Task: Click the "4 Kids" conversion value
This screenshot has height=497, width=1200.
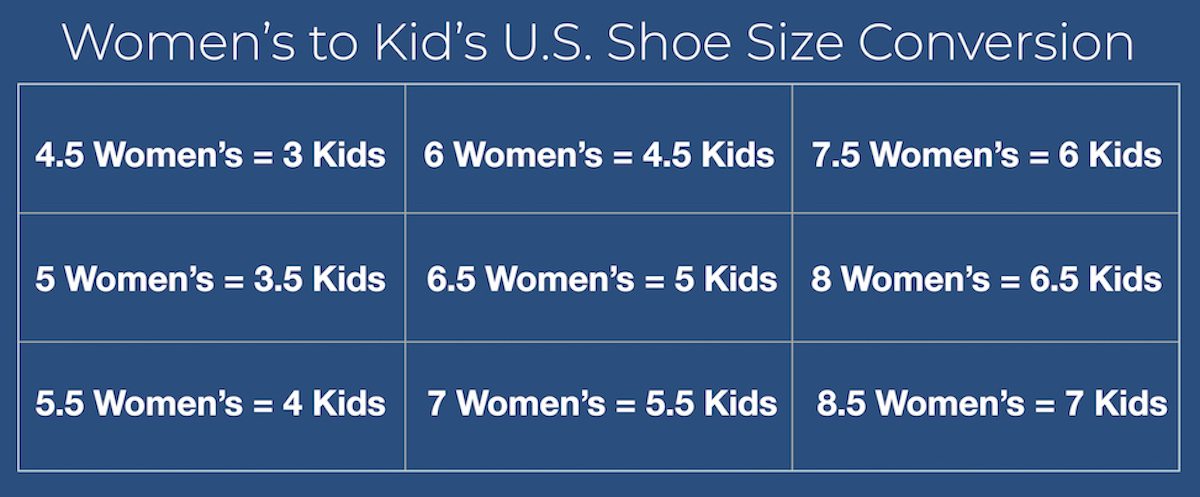Action: pos(334,403)
